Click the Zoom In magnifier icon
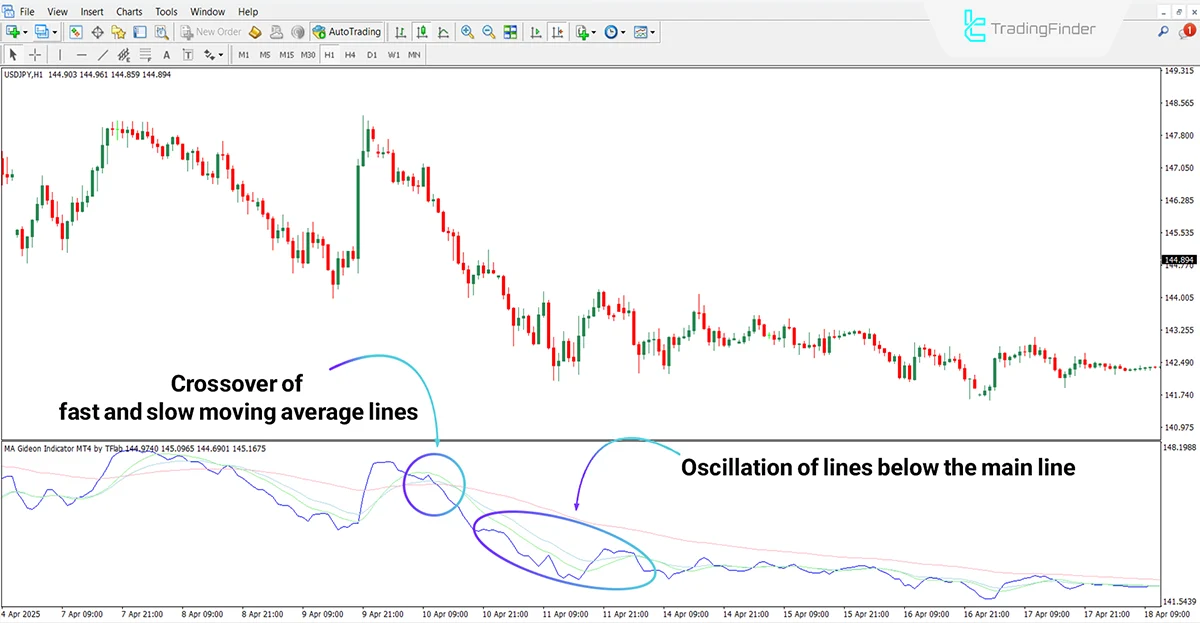The height and width of the screenshot is (623, 1200). [466, 31]
